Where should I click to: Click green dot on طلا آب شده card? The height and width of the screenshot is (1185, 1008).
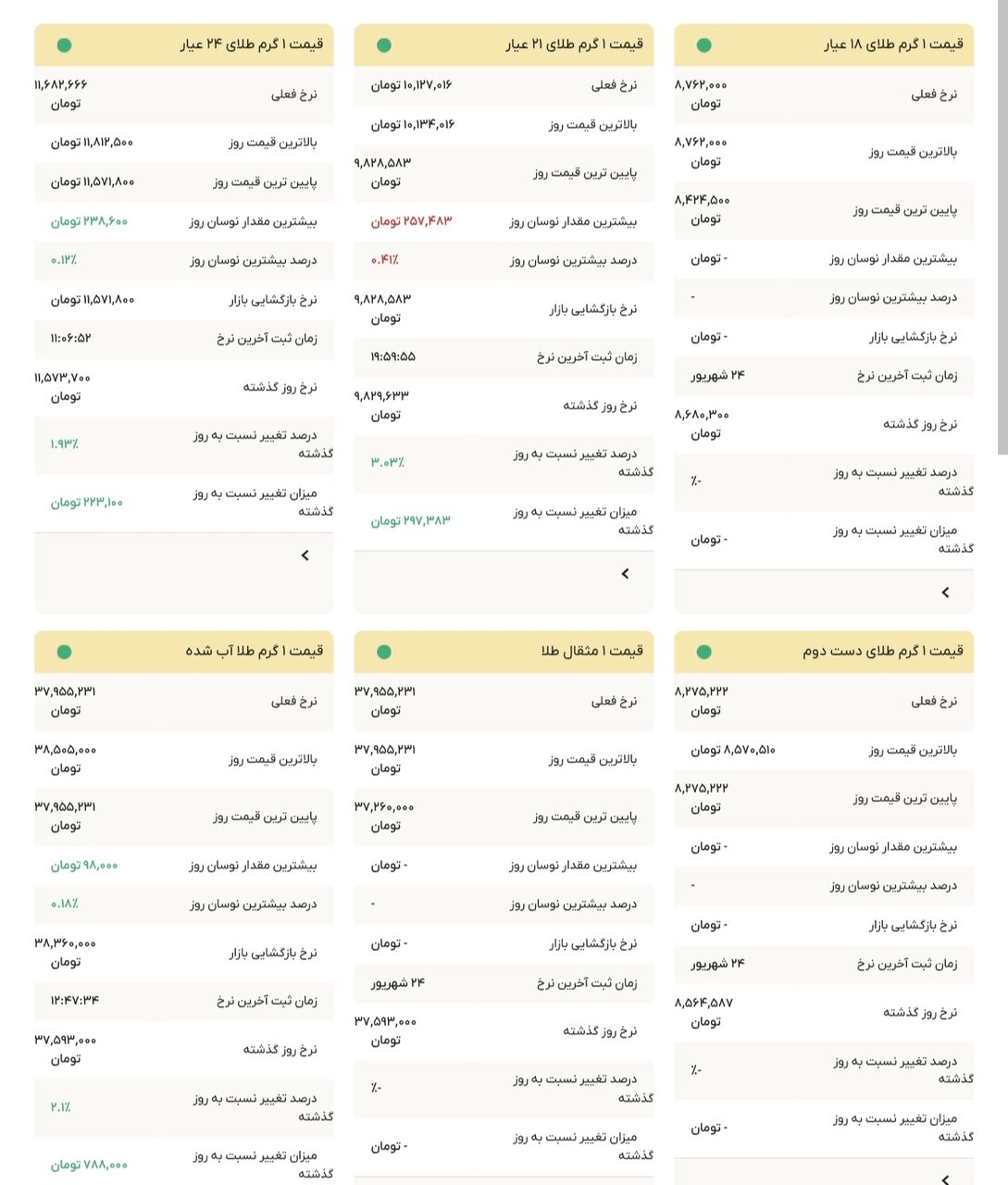[64, 652]
